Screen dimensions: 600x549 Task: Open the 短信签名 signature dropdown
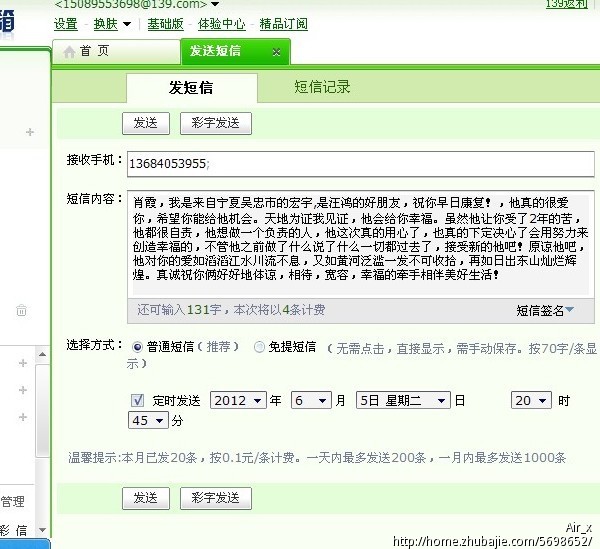pos(545,310)
